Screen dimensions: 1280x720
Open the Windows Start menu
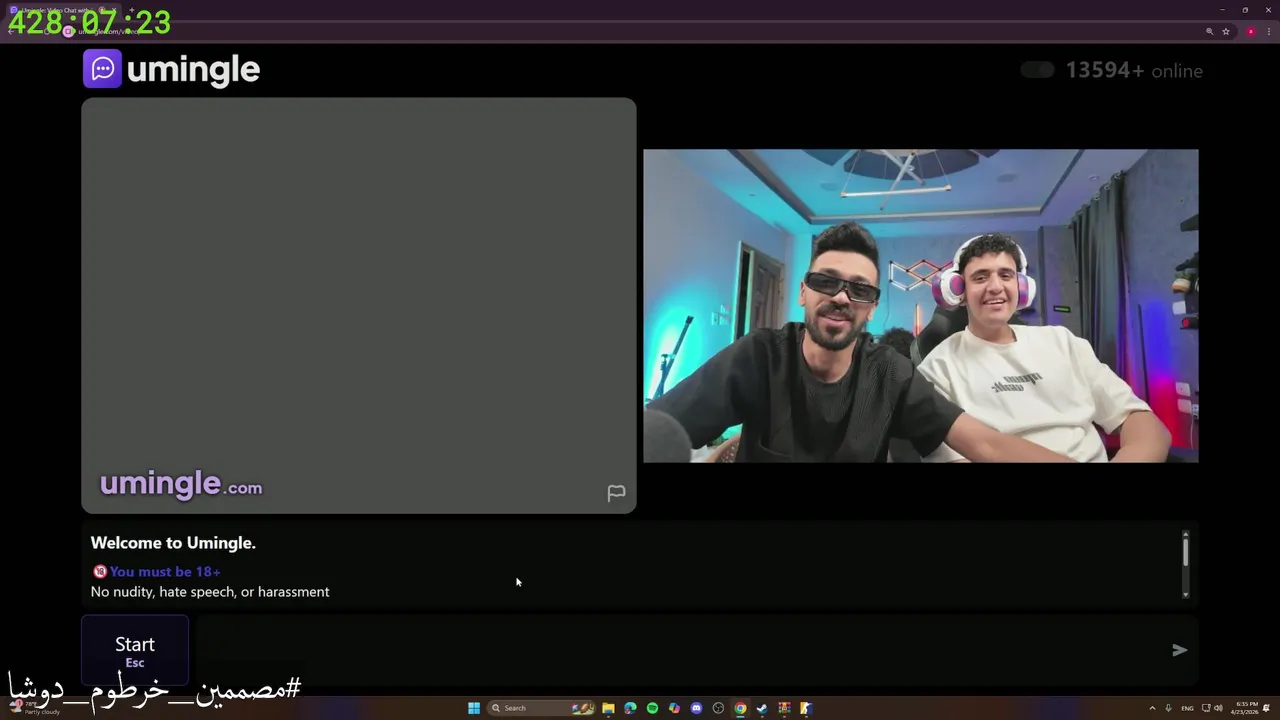tap(474, 708)
